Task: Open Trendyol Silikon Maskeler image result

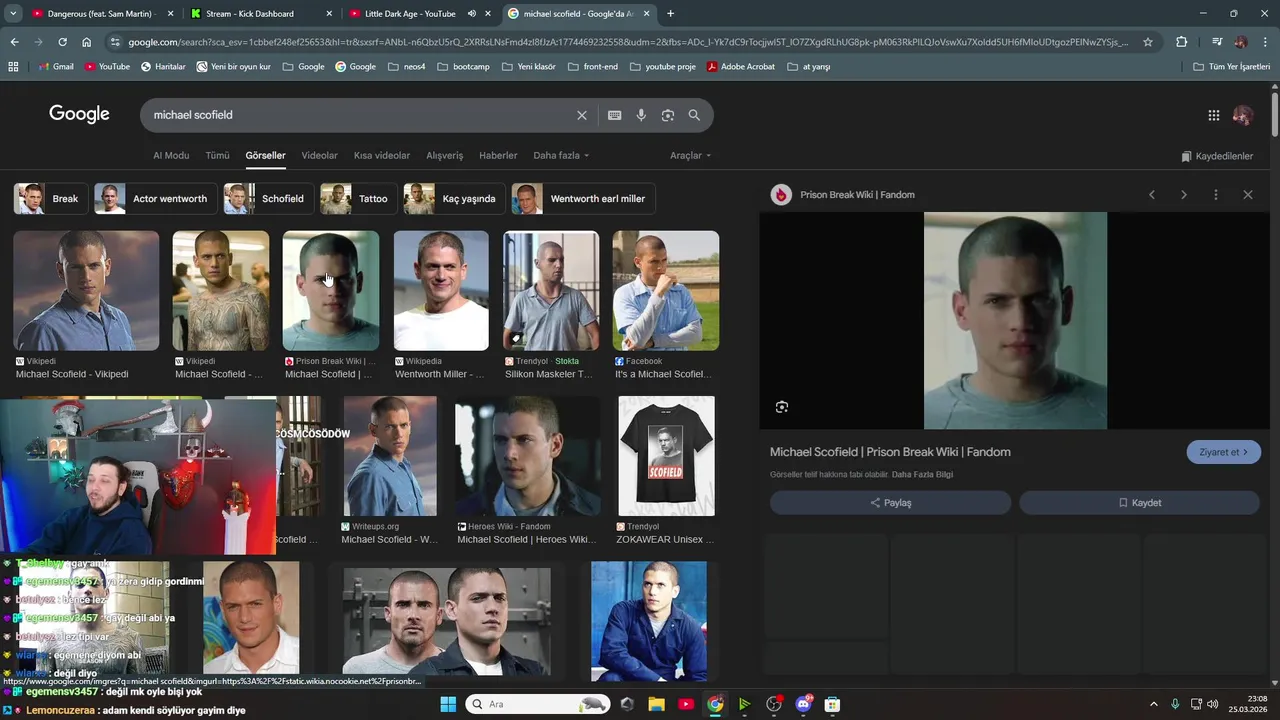Action: point(551,291)
